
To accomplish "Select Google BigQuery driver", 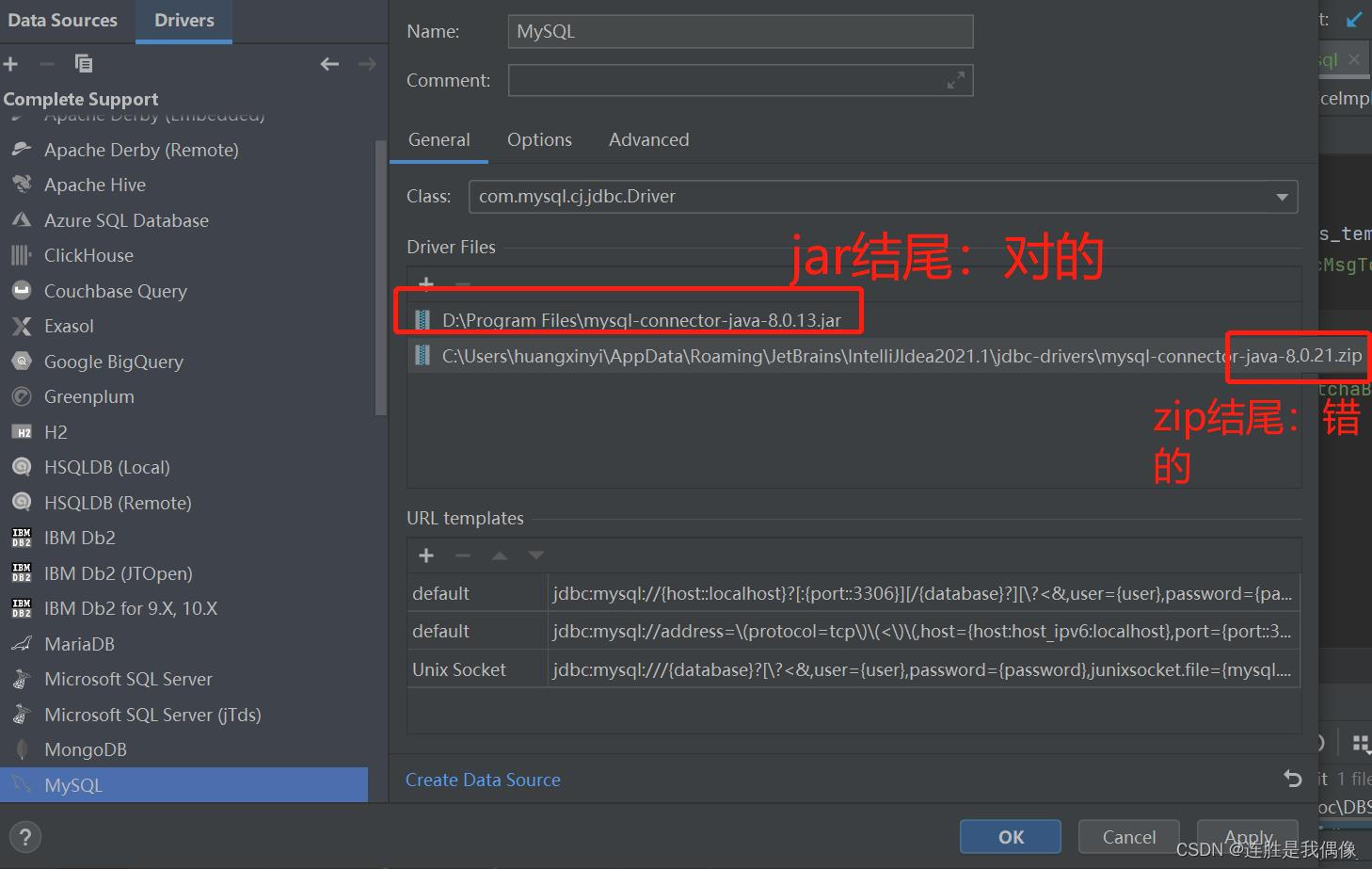I will [184, 362].
